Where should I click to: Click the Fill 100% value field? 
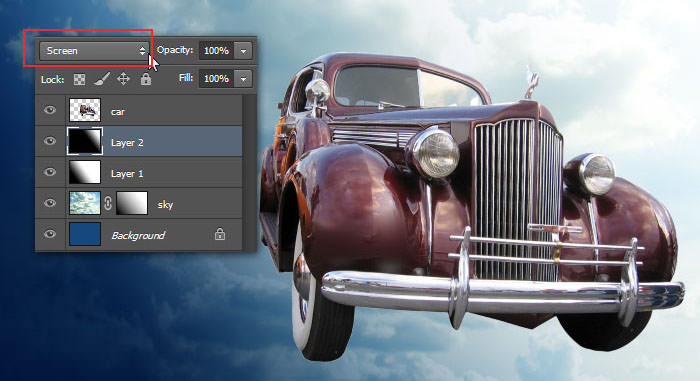click(217, 79)
